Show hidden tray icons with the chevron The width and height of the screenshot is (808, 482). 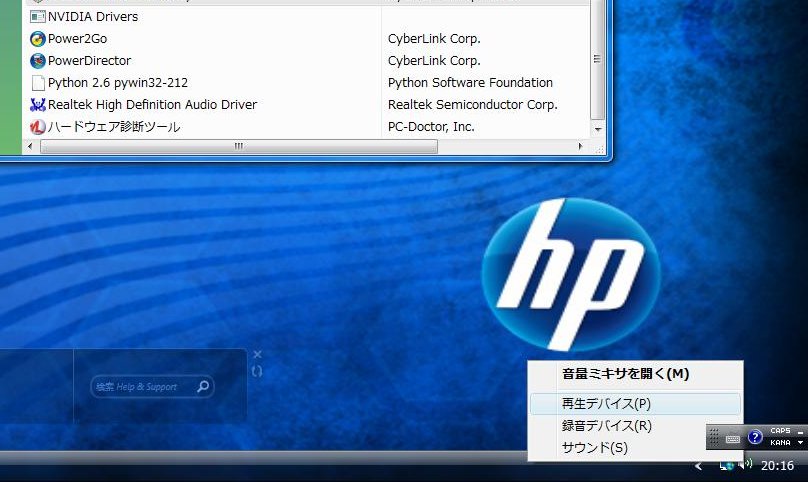[x=698, y=466]
